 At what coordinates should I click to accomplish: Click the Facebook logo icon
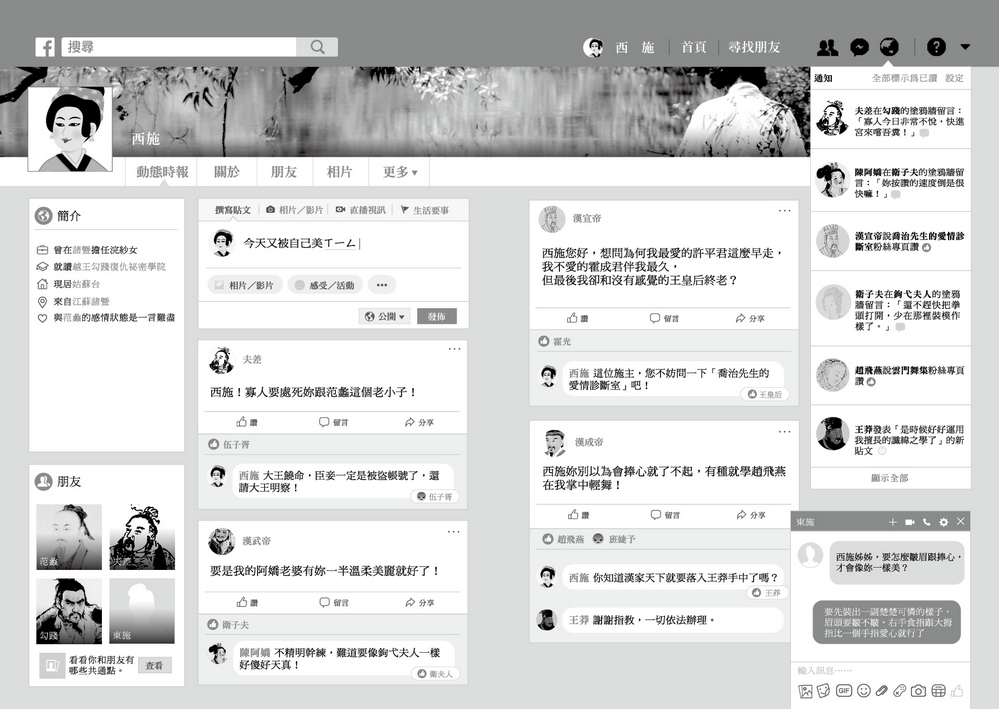(x=45, y=47)
